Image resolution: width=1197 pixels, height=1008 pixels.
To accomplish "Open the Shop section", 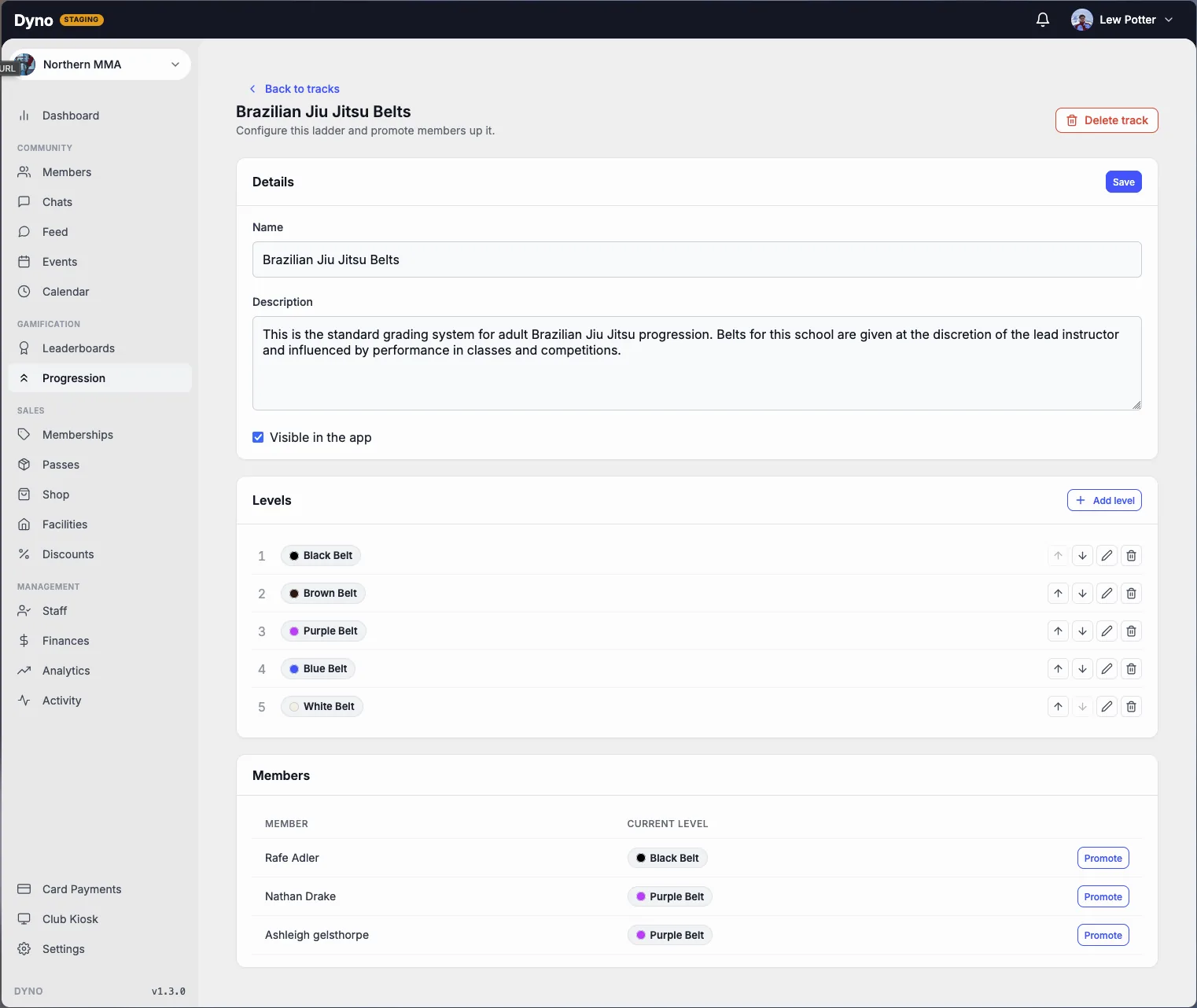I will tap(100, 495).
